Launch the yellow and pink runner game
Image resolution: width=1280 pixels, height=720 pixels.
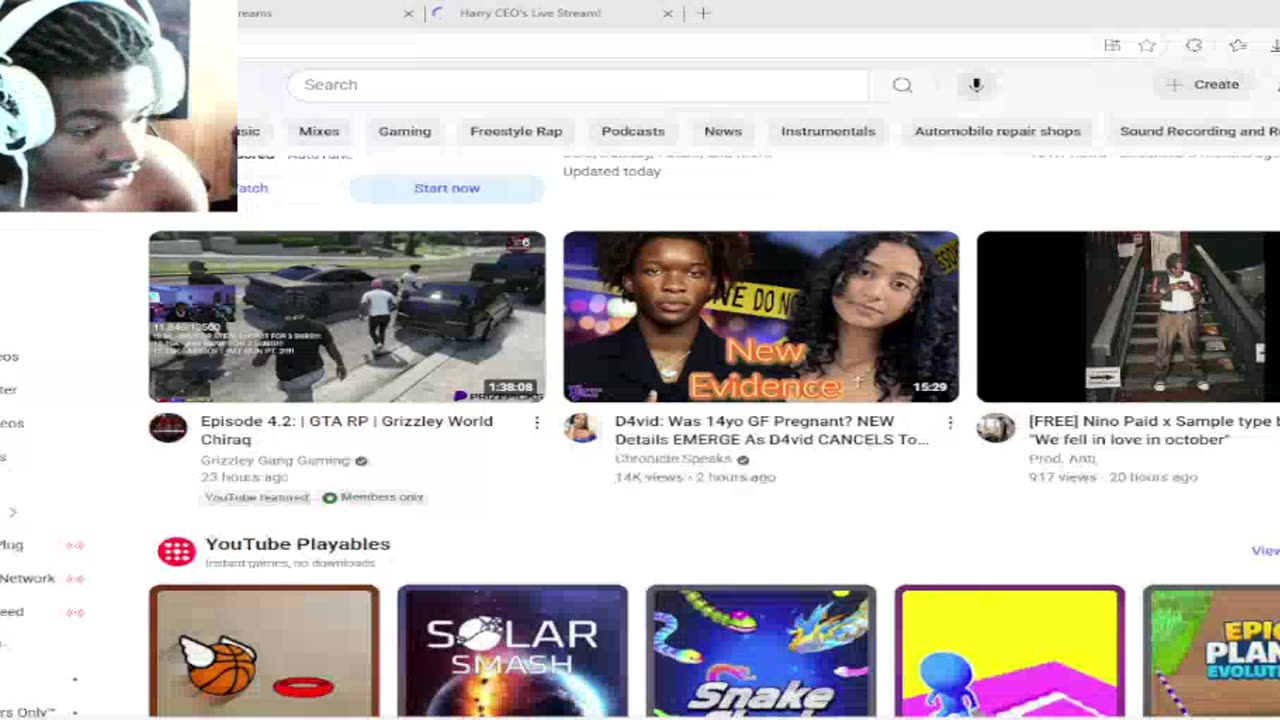[1009, 652]
